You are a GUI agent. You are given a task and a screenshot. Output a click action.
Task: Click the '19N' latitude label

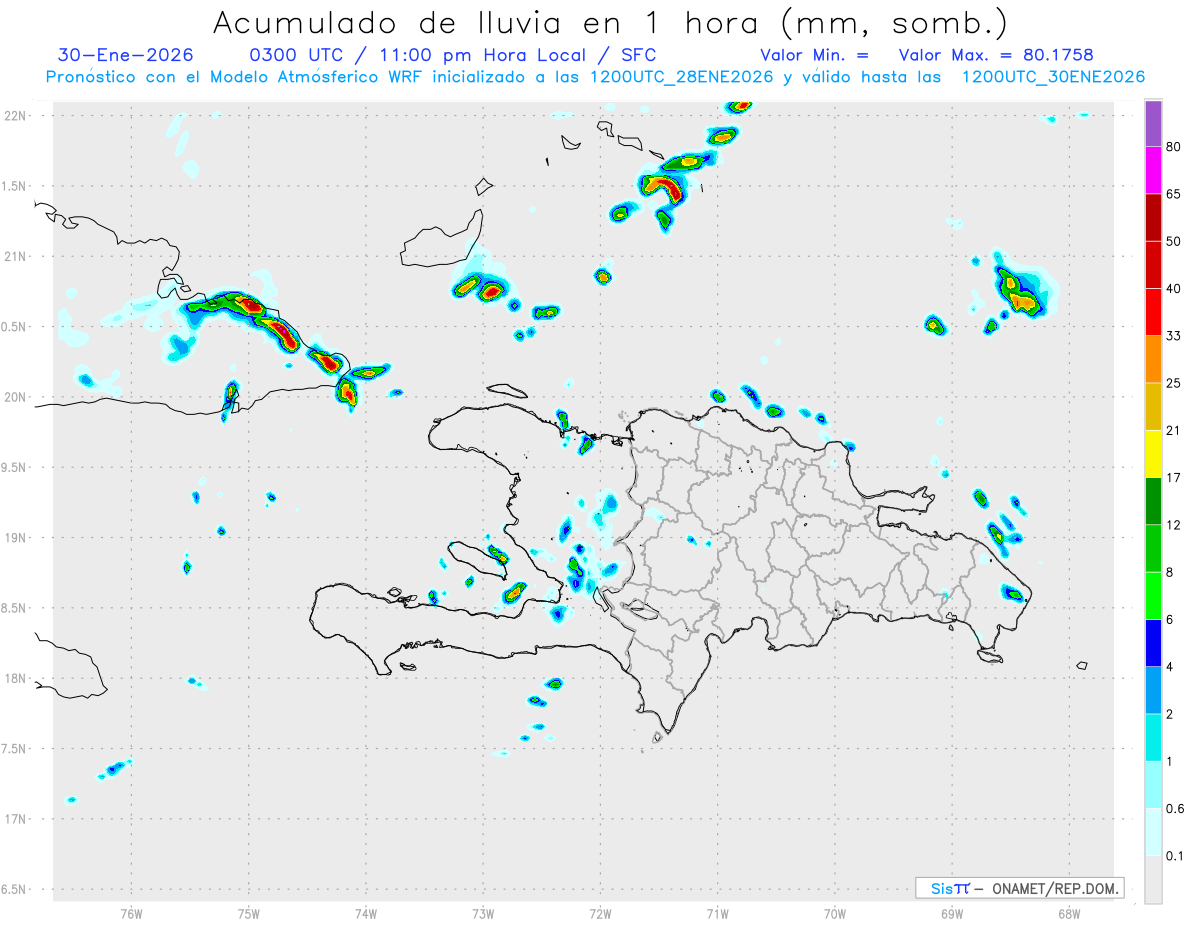tap(15, 537)
